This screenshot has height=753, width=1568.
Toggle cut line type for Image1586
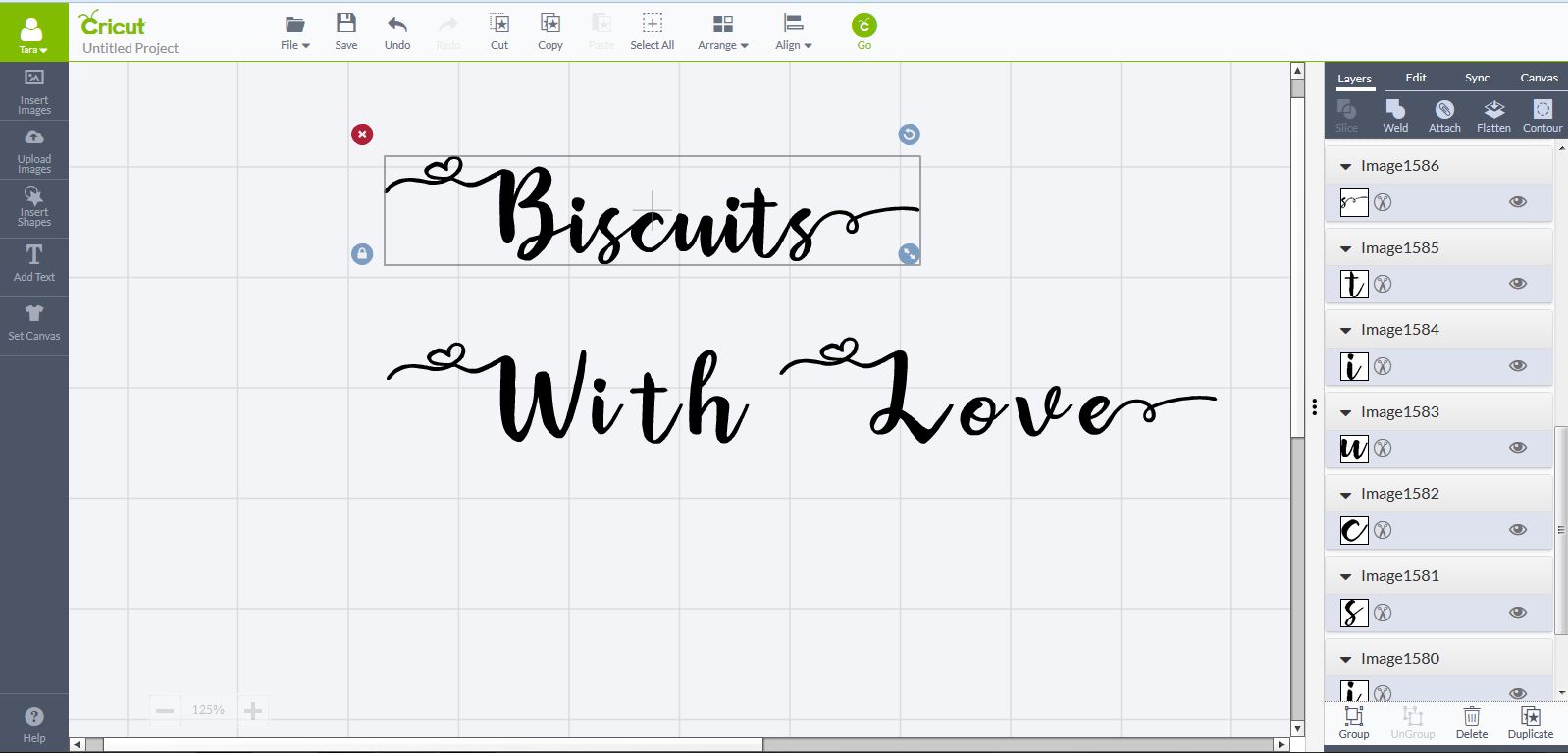(1383, 202)
